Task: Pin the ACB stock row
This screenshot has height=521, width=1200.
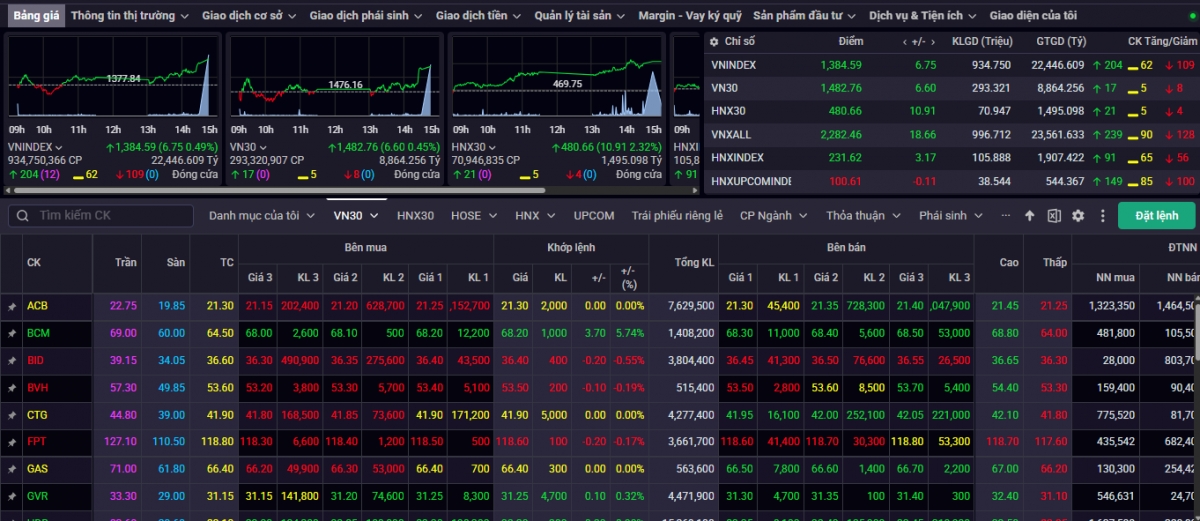Action: [12, 306]
